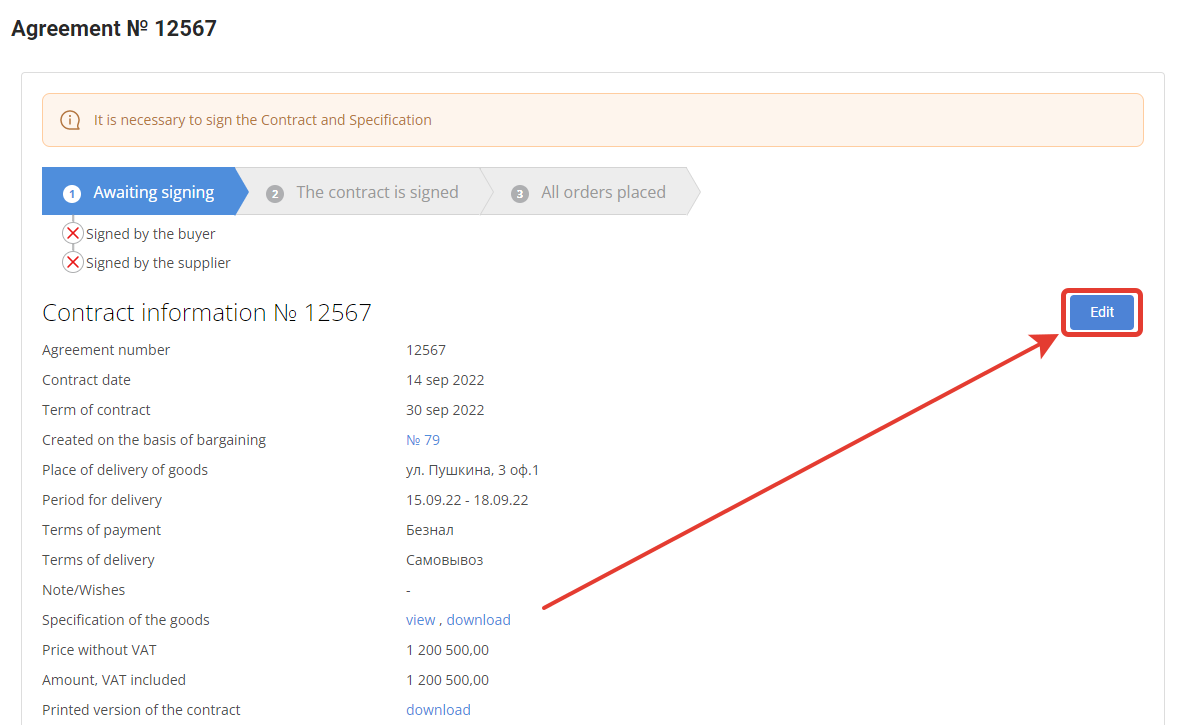The image size is (1182, 725).
Task: Click the Contract information № 12567 heading
Action: click(x=207, y=313)
